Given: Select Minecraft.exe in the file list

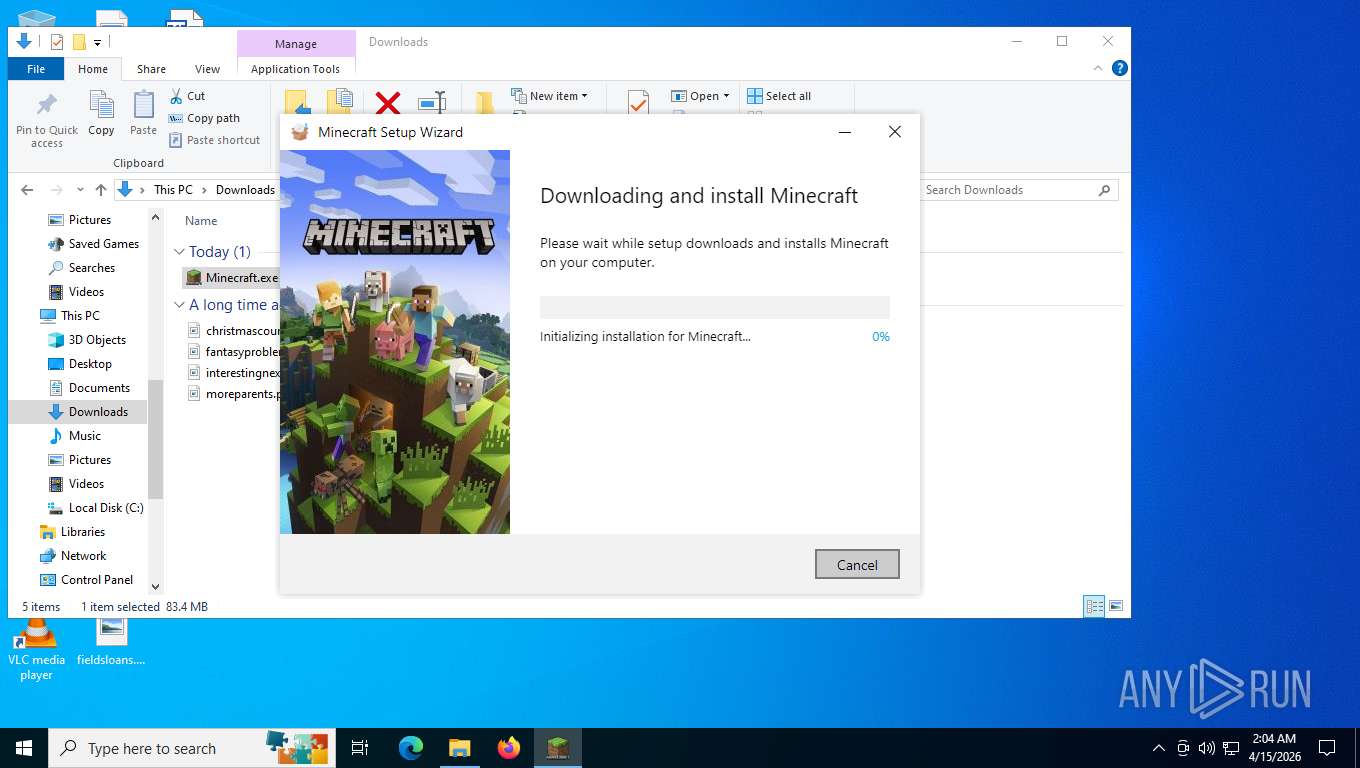Looking at the screenshot, I should click(x=231, y=278).
